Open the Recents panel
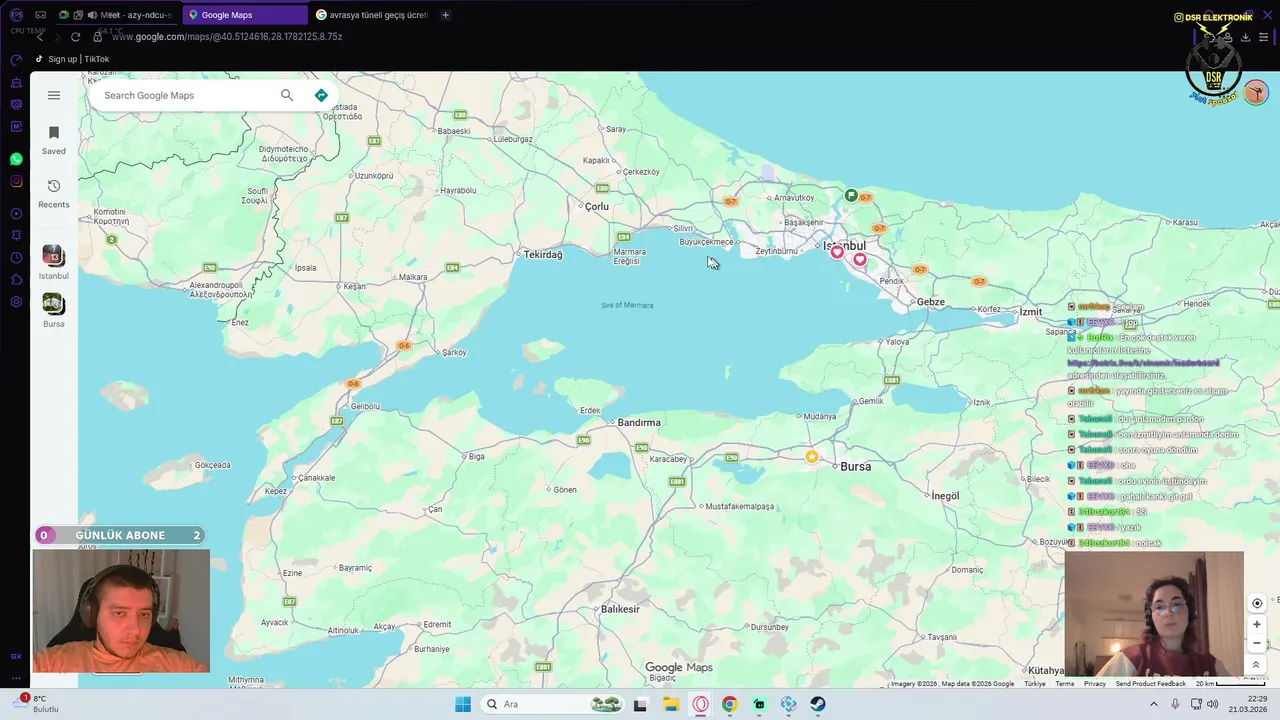1280x720 pixels. click(x=54, y=193)
